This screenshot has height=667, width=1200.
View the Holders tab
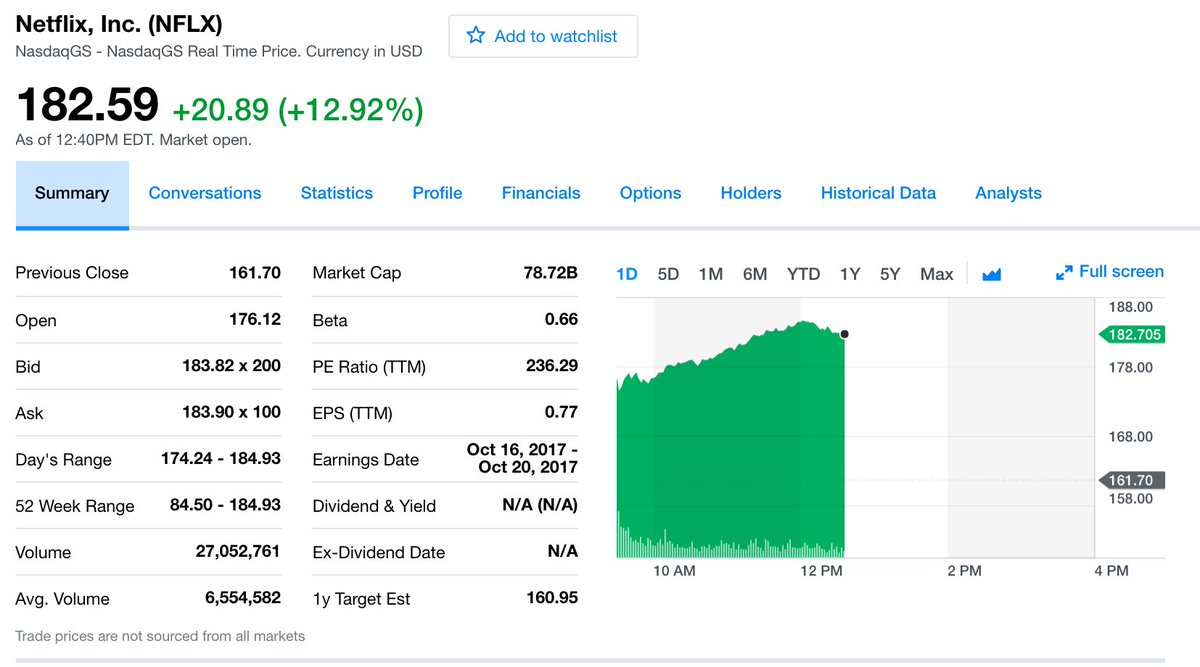751,194
